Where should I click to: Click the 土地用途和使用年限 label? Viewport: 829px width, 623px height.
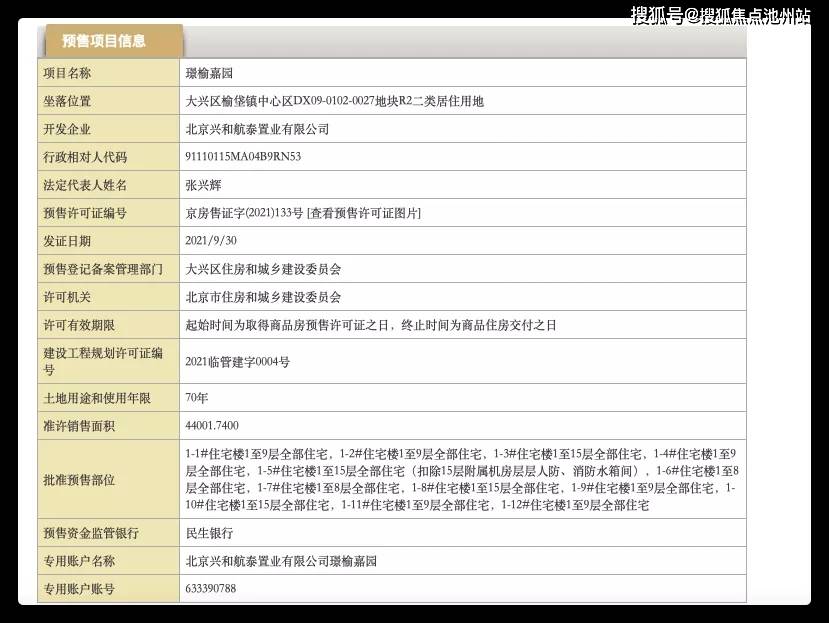tap(97, 398)
